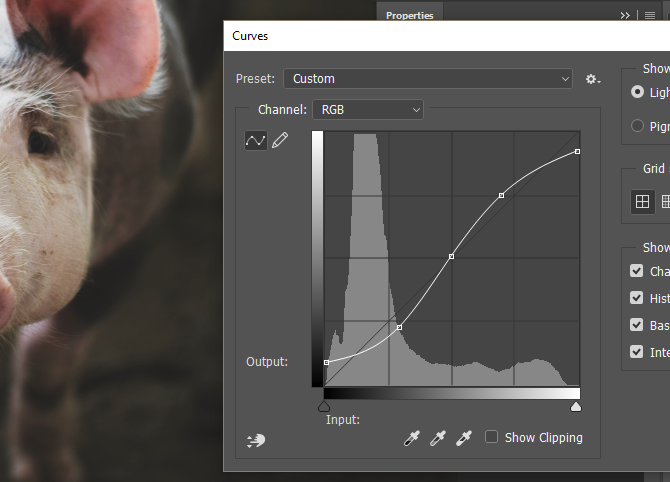The width and height of the screenshot is (670, 482).
Task: Uncheck the Histogram checkbox
Action: [636, 297]
